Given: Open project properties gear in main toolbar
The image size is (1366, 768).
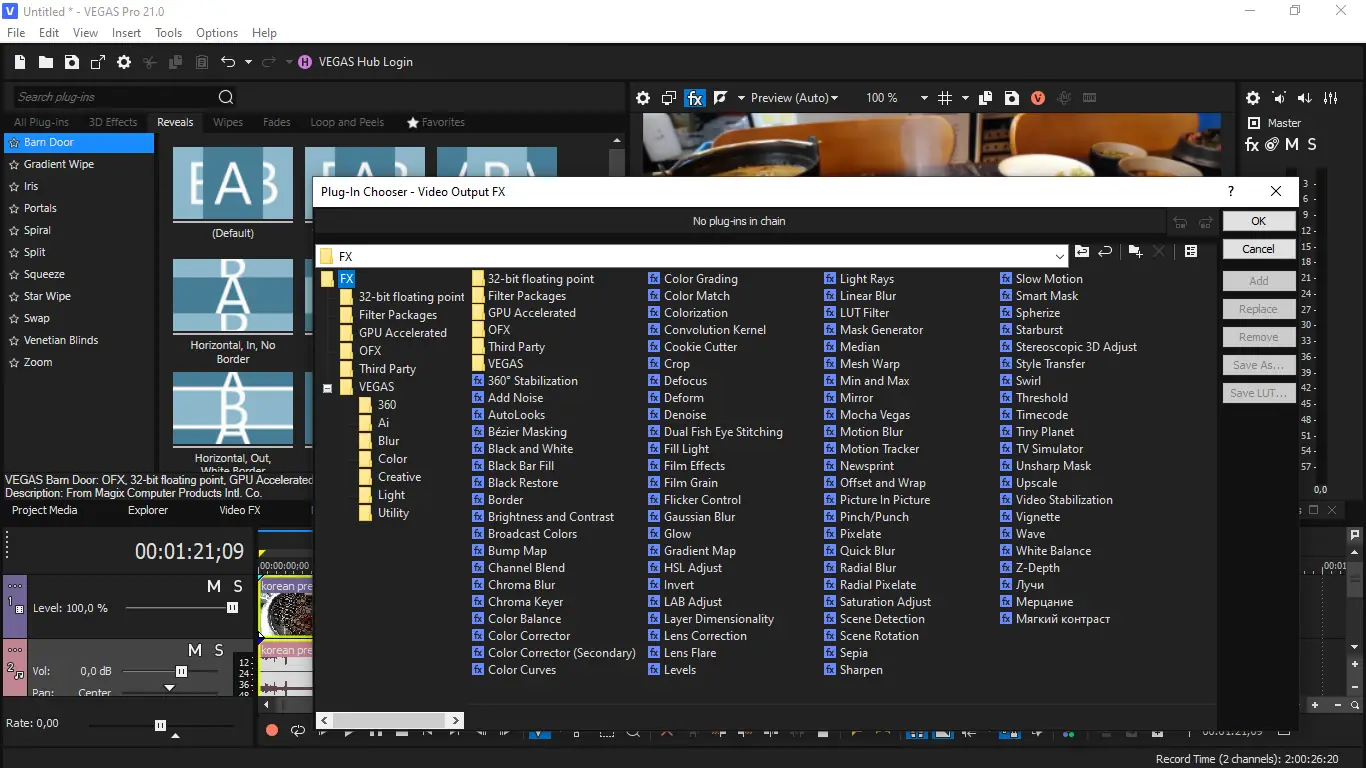Looking at the screenshot, I should click(124, 62).
